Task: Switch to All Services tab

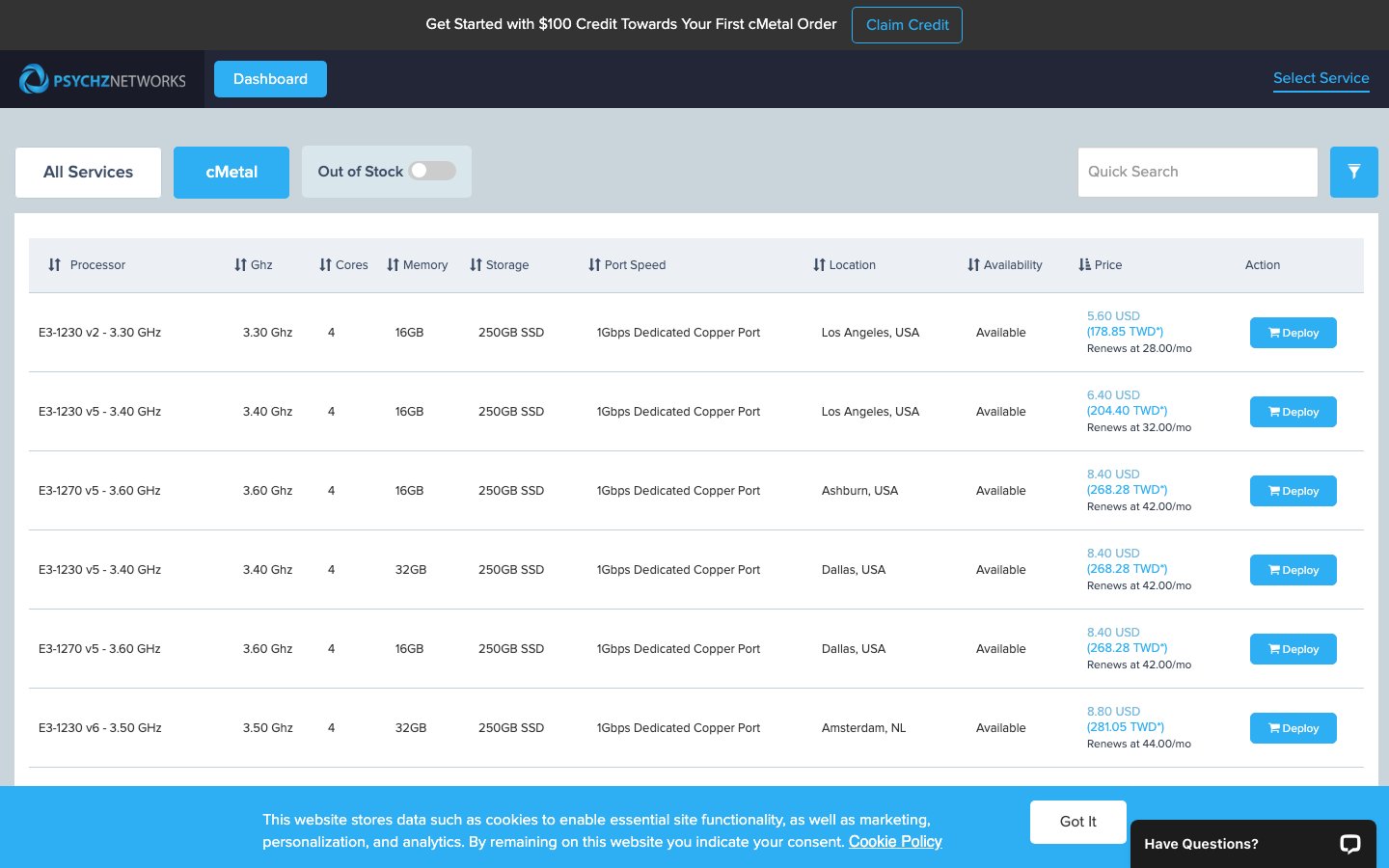Action: tap(88, 173)
